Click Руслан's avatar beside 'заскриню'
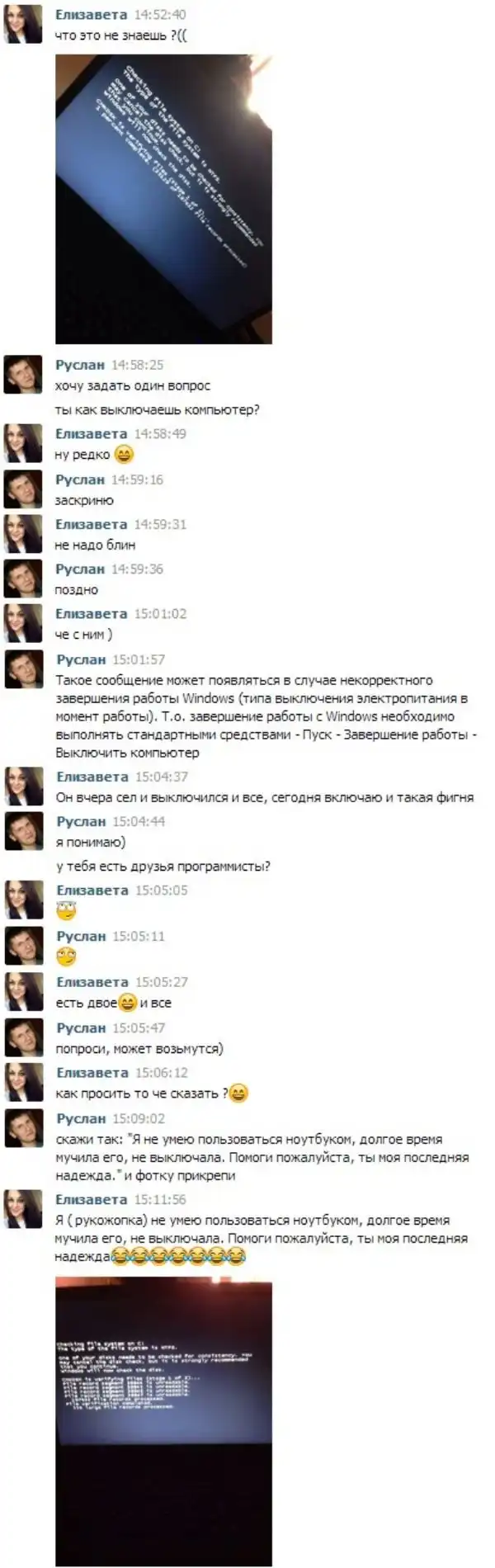495x1568 pixels. click(x=23, y=489)
